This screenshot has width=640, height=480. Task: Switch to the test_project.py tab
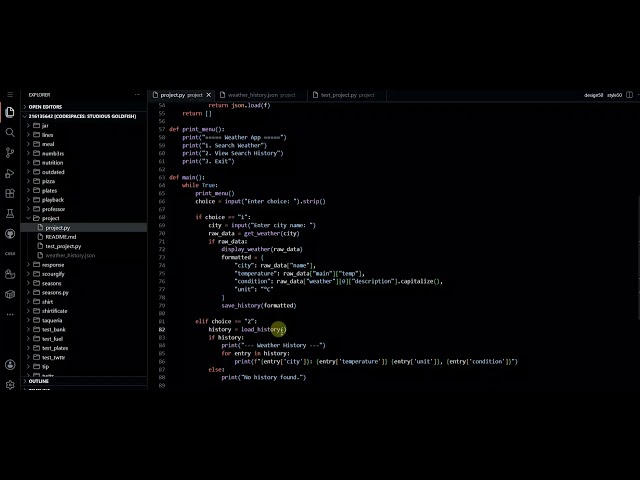pos(347,95)
